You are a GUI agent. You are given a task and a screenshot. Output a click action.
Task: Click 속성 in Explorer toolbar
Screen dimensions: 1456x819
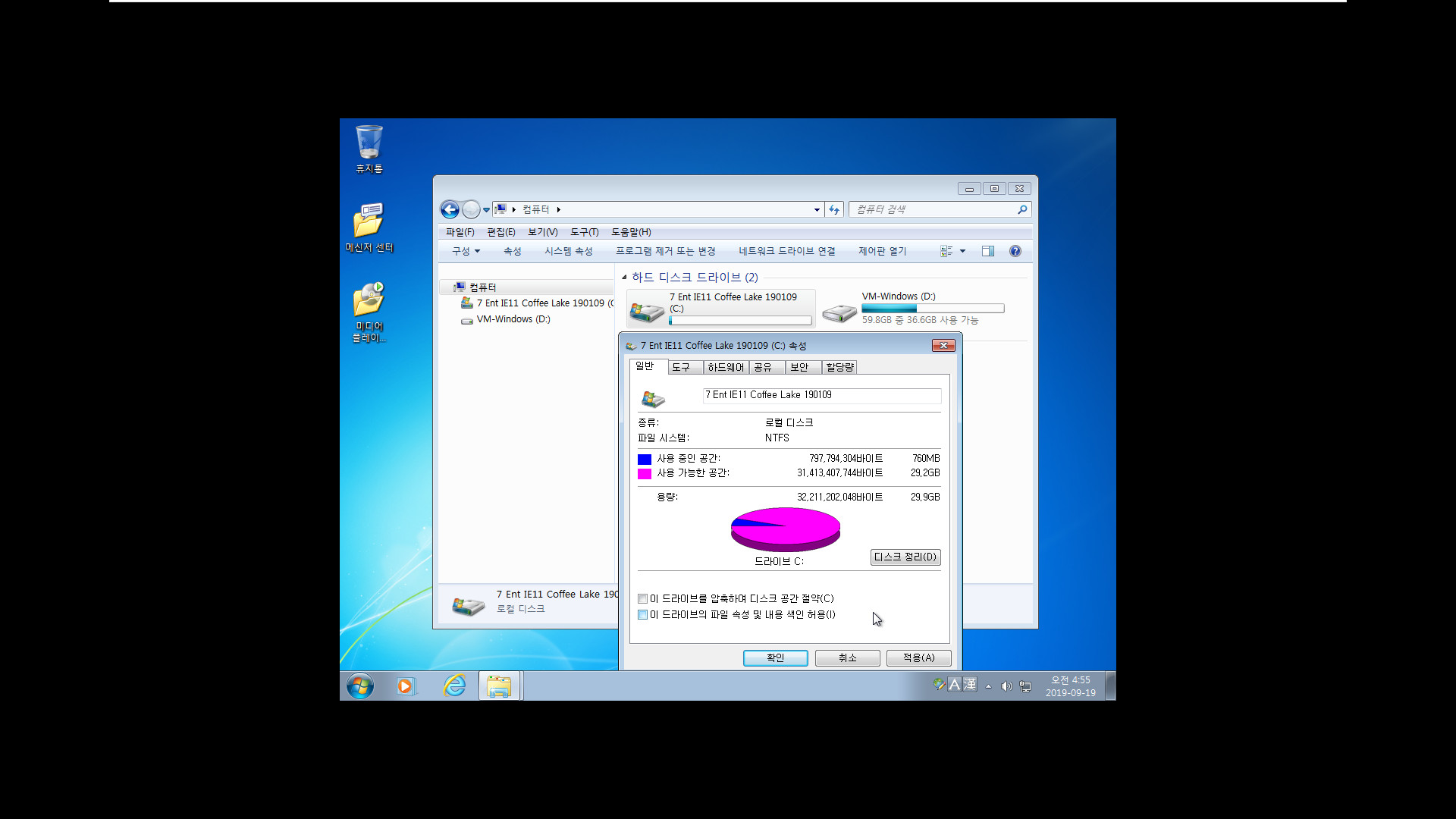(x=512, y=251)
